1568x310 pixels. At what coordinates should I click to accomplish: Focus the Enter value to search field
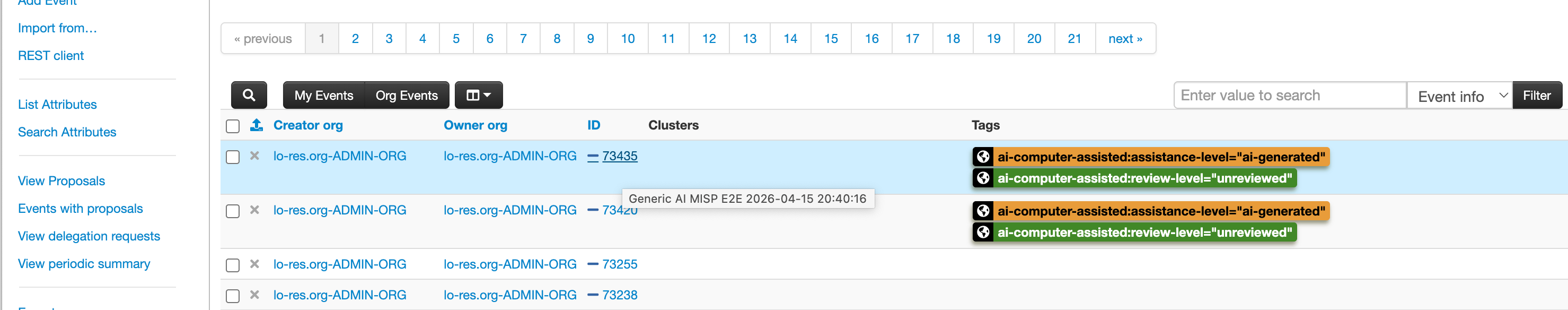pos(1289,96)
